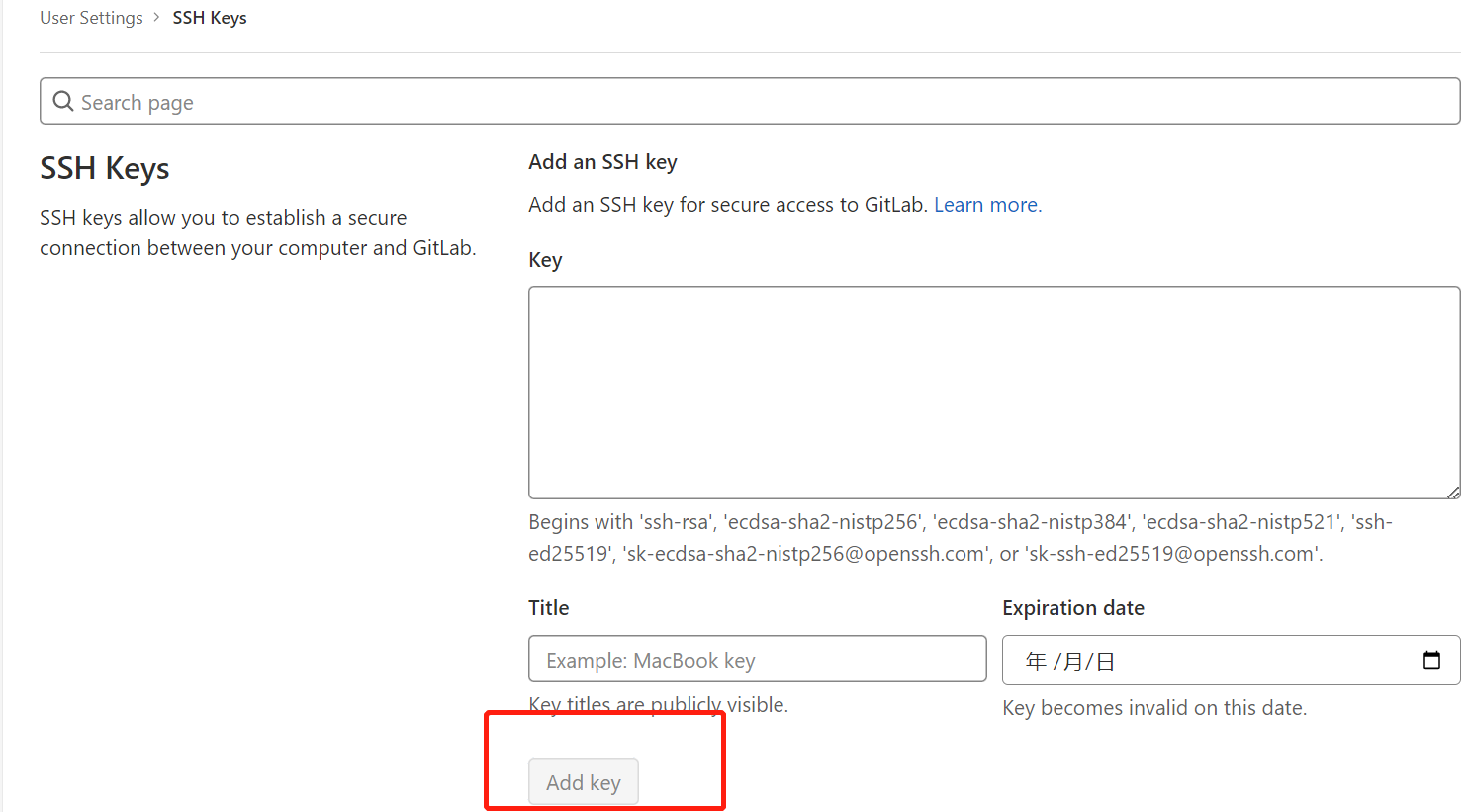Click the Expiration date label
1469x812 pixels.
1073,608
